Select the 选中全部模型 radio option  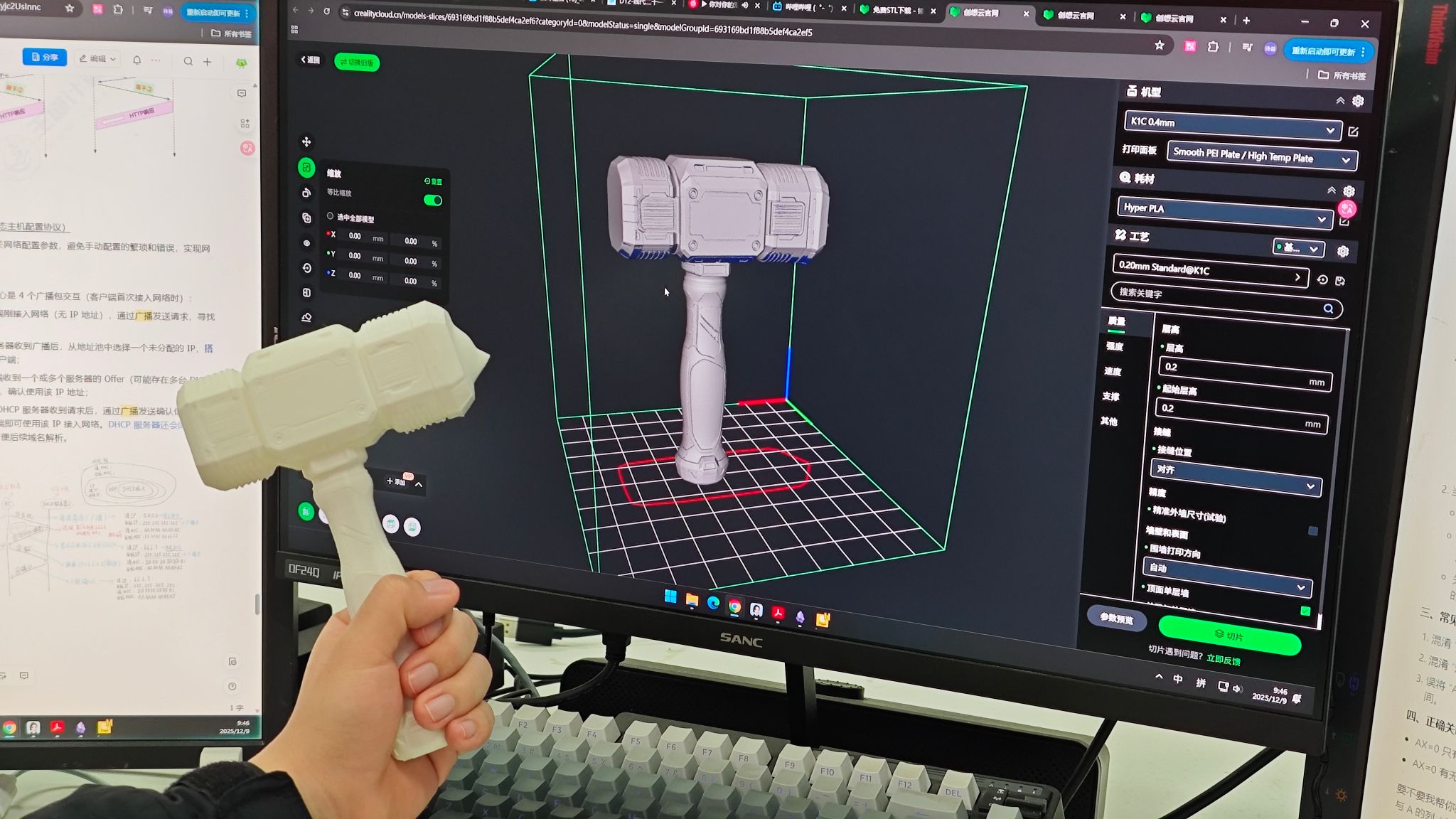[x=330, y=216]
